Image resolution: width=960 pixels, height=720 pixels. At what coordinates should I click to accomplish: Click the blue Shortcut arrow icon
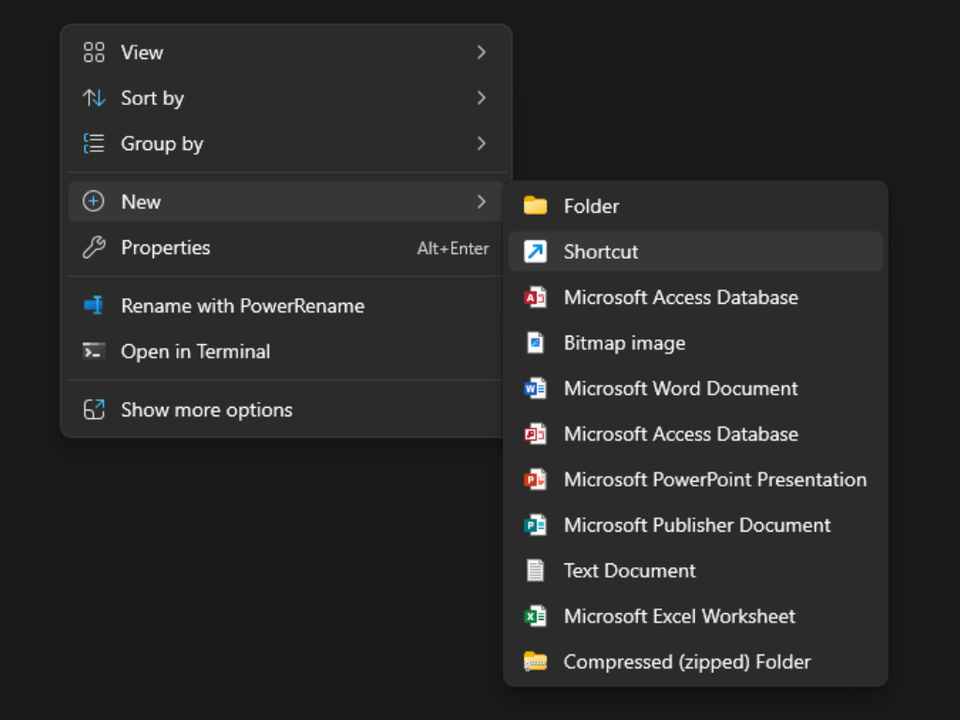pyautogui.click(x=535, y=252)
